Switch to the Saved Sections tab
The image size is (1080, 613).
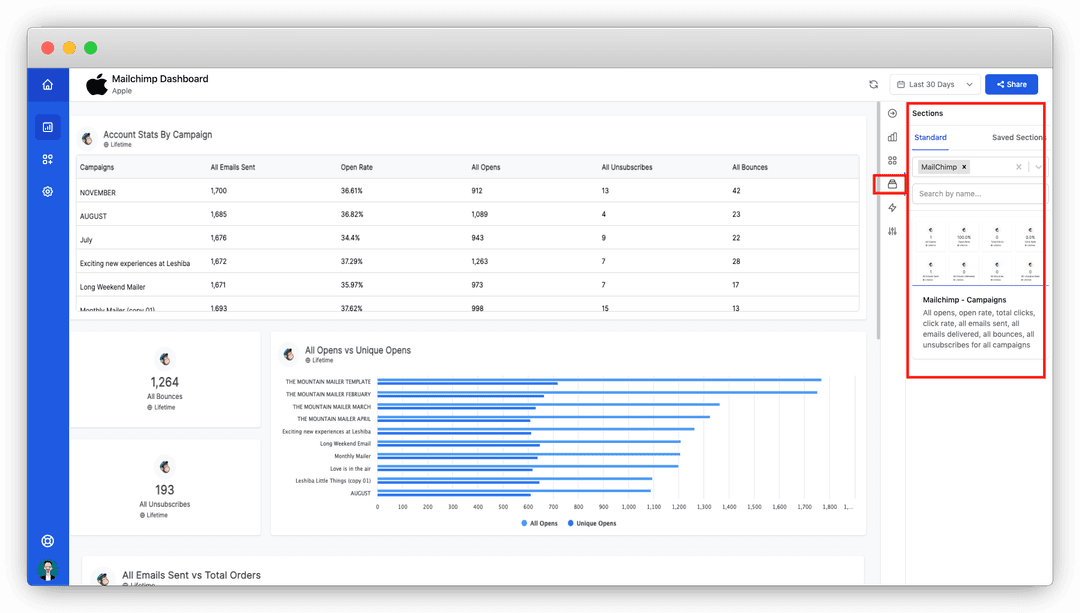coord(1017,138)
